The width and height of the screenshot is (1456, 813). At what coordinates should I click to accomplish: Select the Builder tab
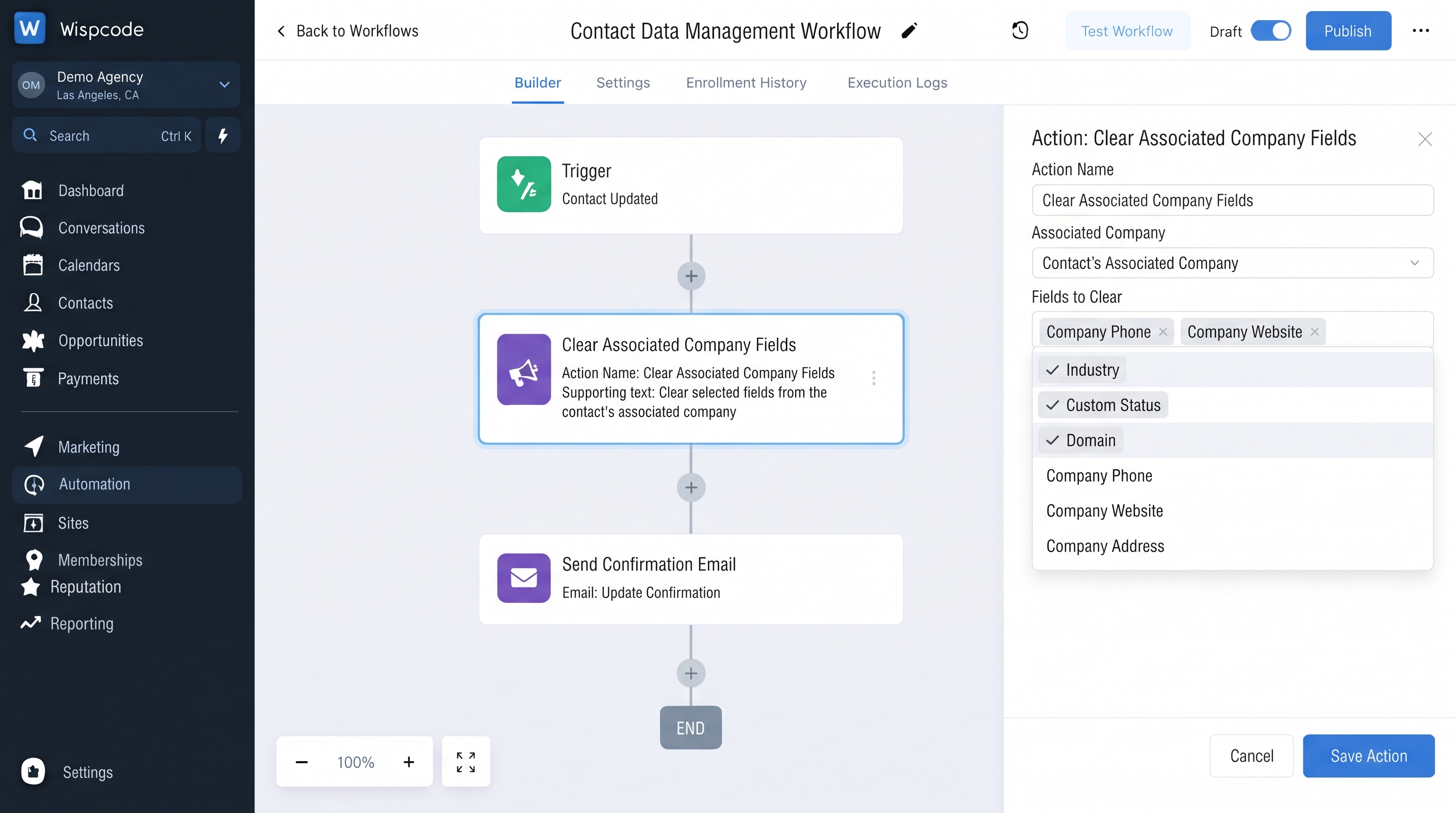tap(538, 83)
